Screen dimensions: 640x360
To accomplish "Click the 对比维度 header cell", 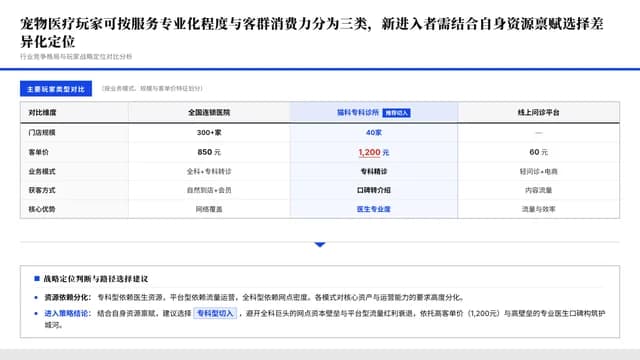I will click(42, 112).
